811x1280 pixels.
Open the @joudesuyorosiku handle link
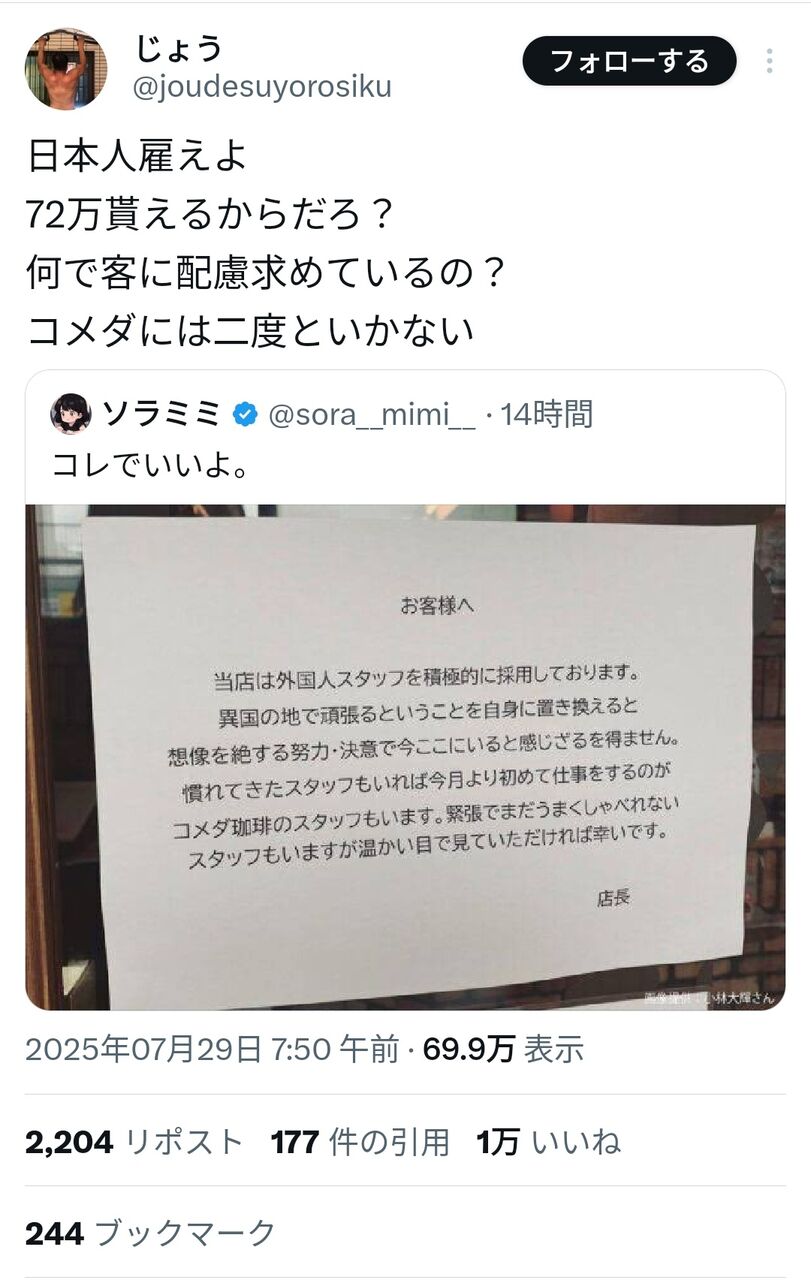coord(262,87)
